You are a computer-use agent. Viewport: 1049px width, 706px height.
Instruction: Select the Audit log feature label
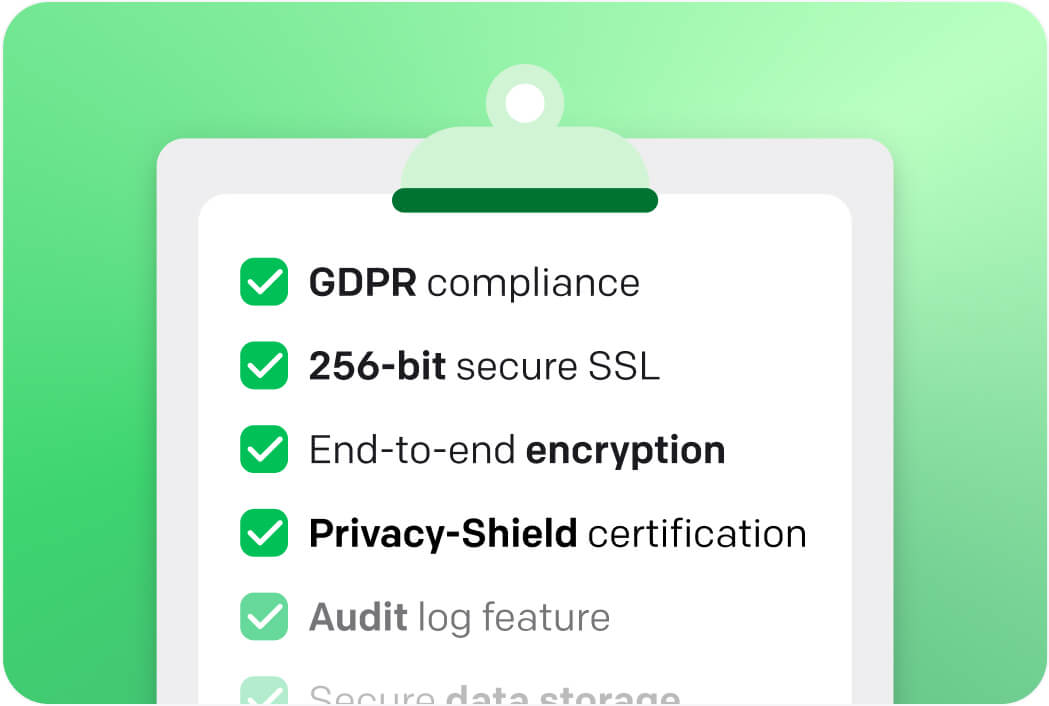click(459, 618)
